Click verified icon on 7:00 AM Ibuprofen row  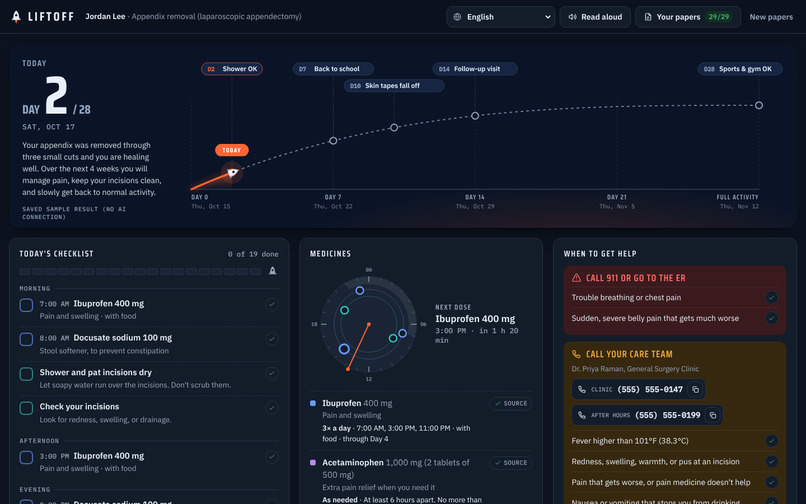(272, 304)
